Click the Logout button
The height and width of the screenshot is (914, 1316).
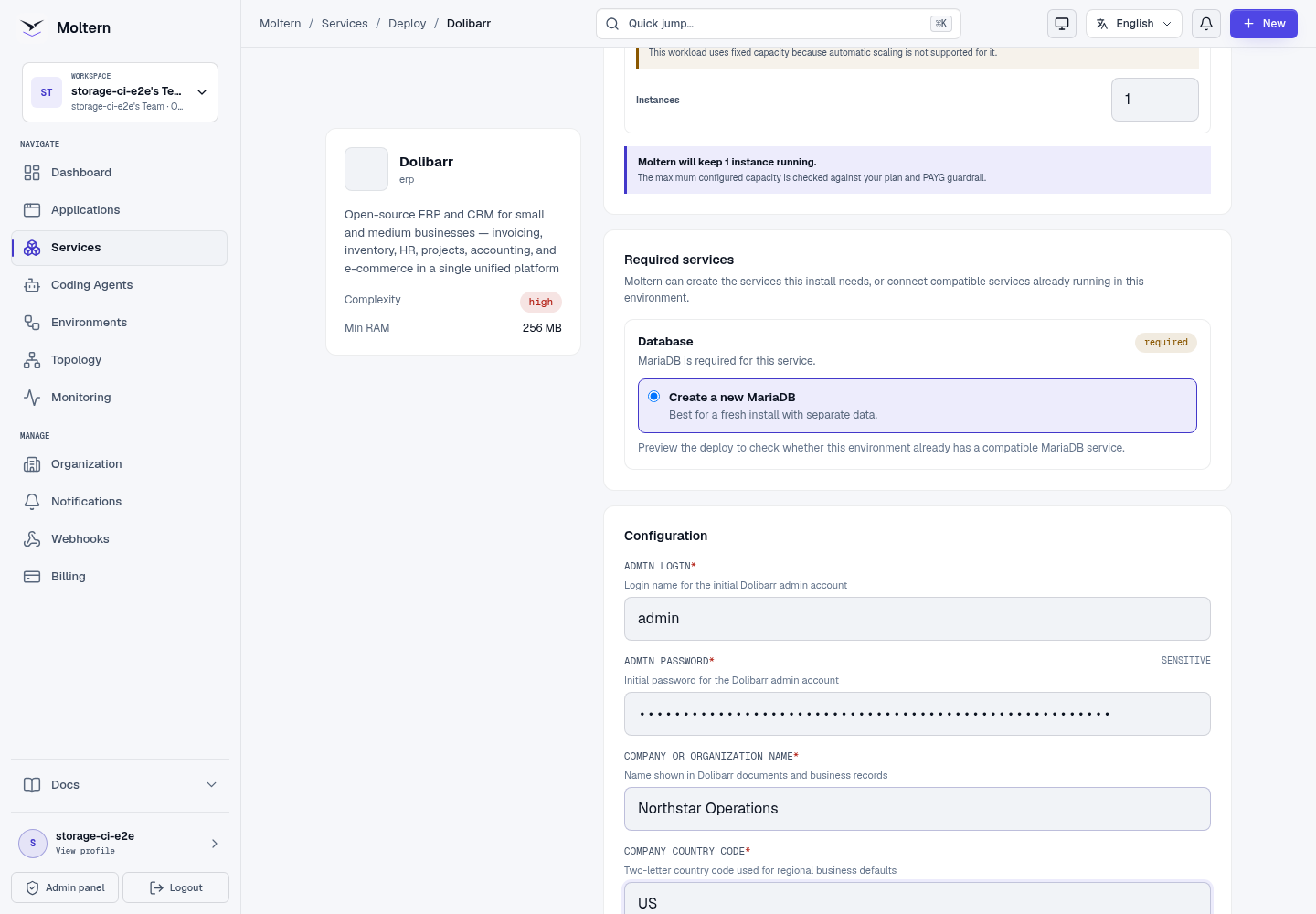(x=175, y=887)
